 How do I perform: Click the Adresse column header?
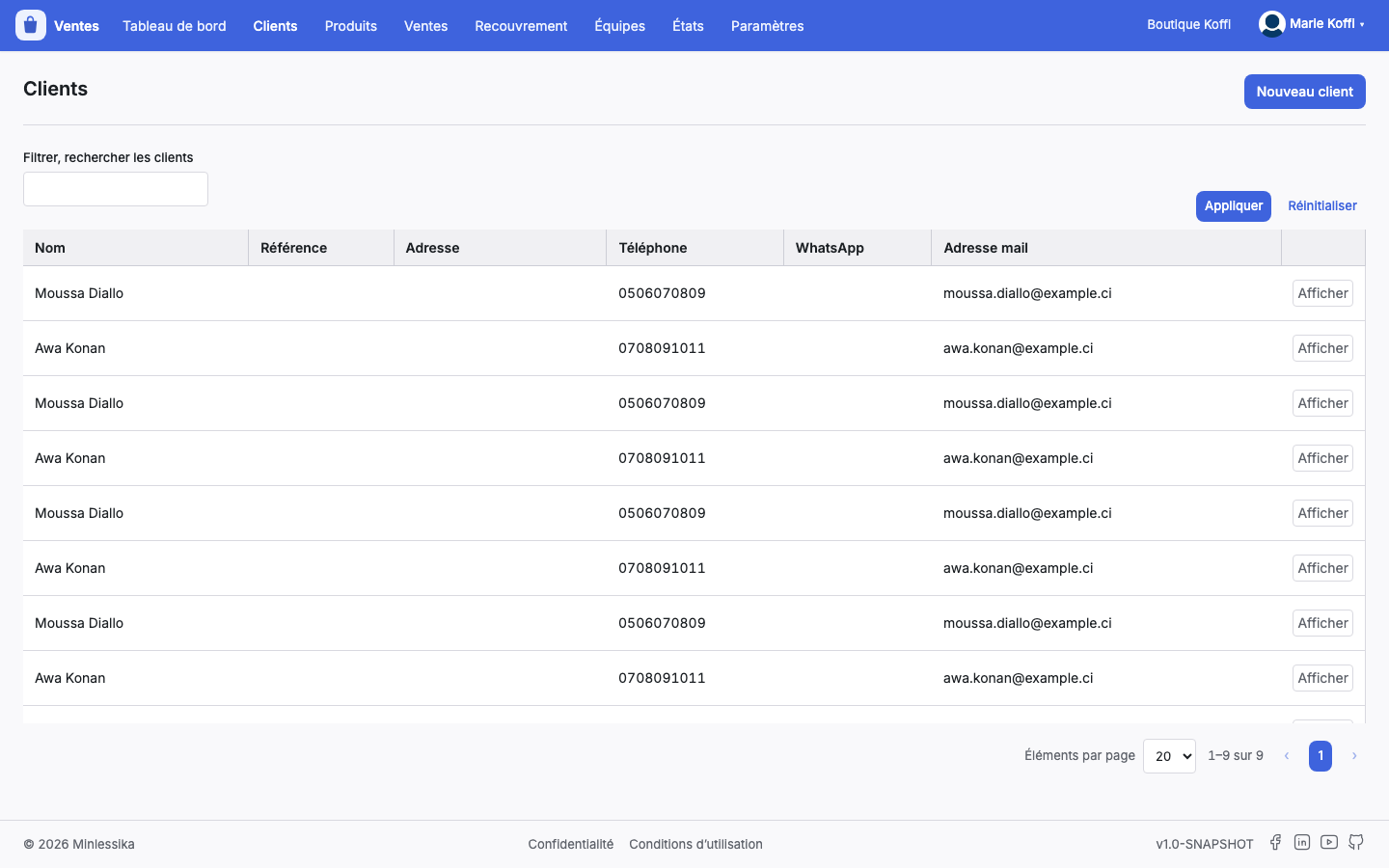tap(500, 248)
